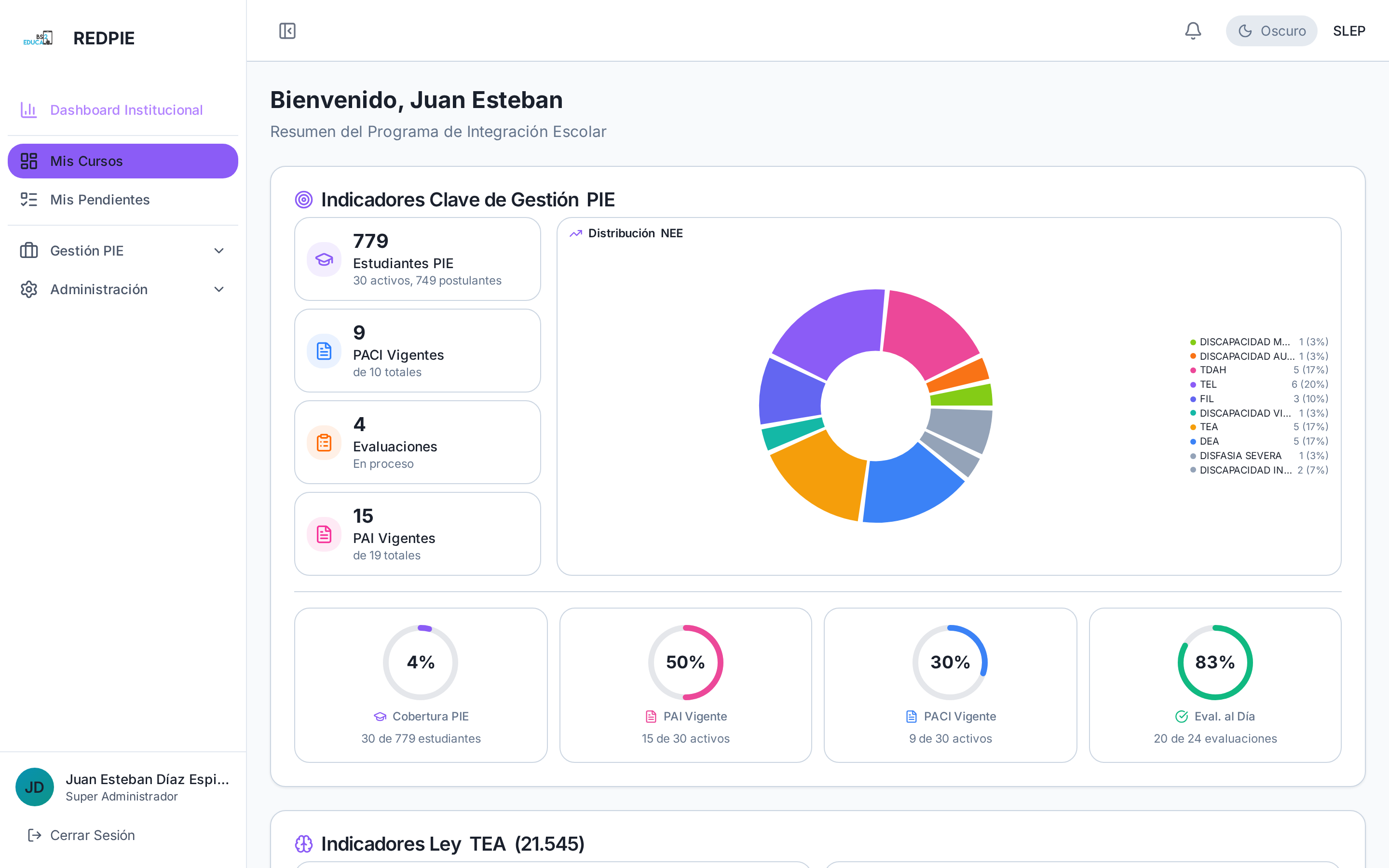Click the 30% PACI Vigente ring
The image size is (1389, 868).
(950, 663)
